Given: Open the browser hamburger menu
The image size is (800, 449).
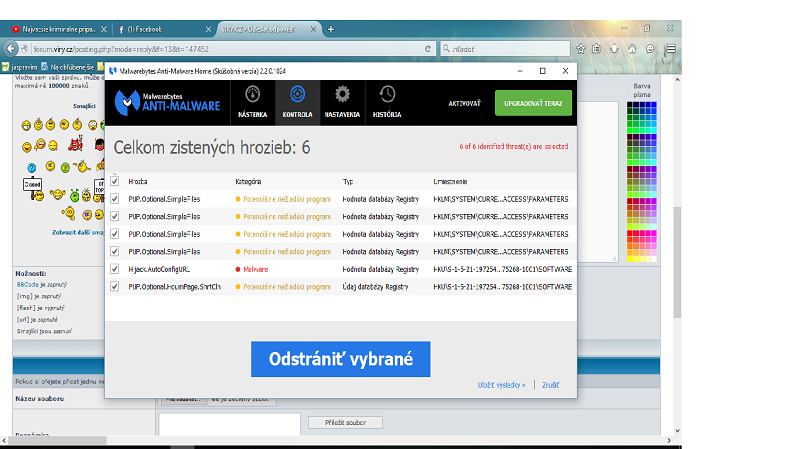Looking at the screenshot, I should (x=670, y=49).
